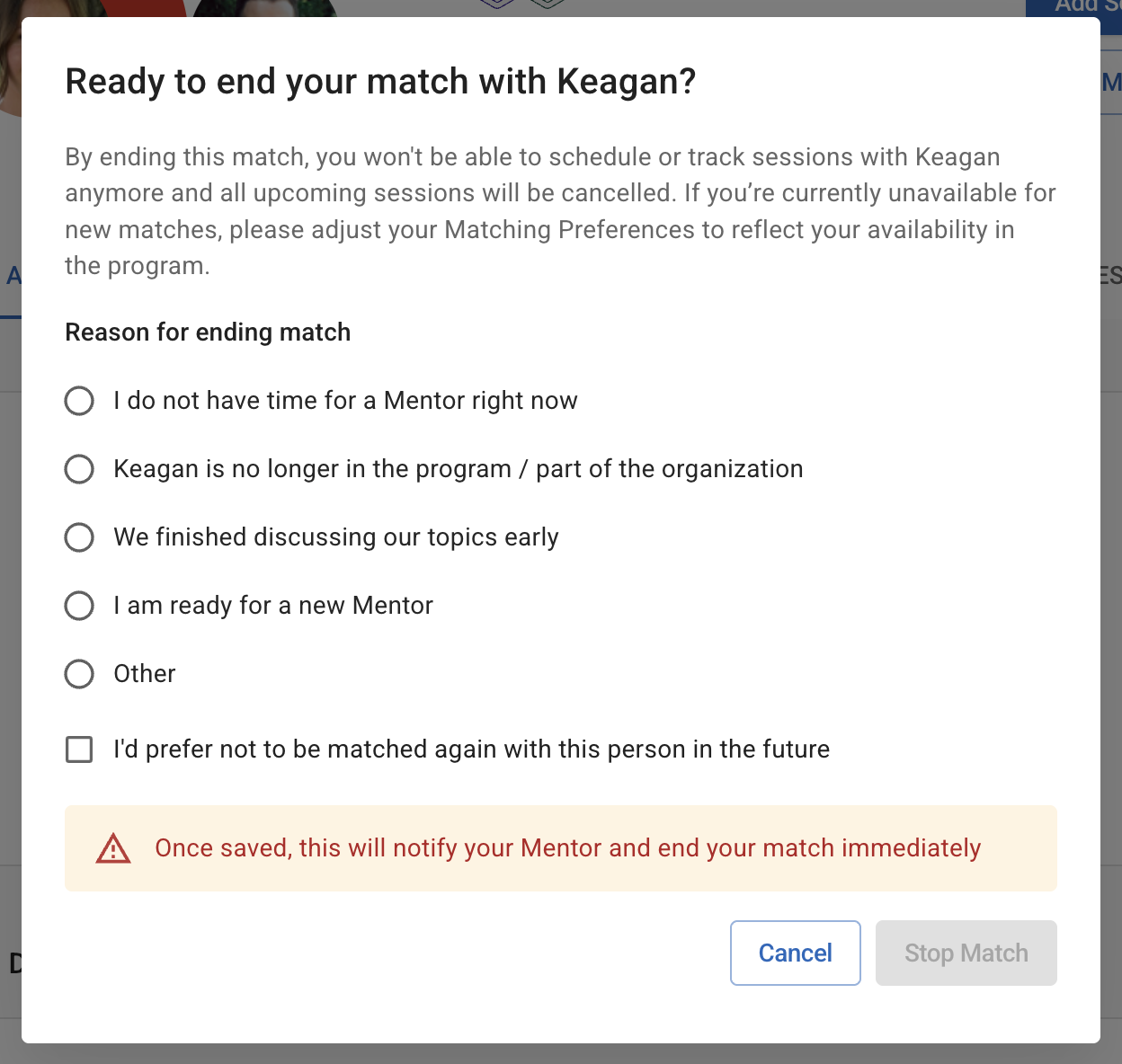Check "prefer not to be matched again" box
This screenshot has height=1064, width=1122.
coord(79,749)
